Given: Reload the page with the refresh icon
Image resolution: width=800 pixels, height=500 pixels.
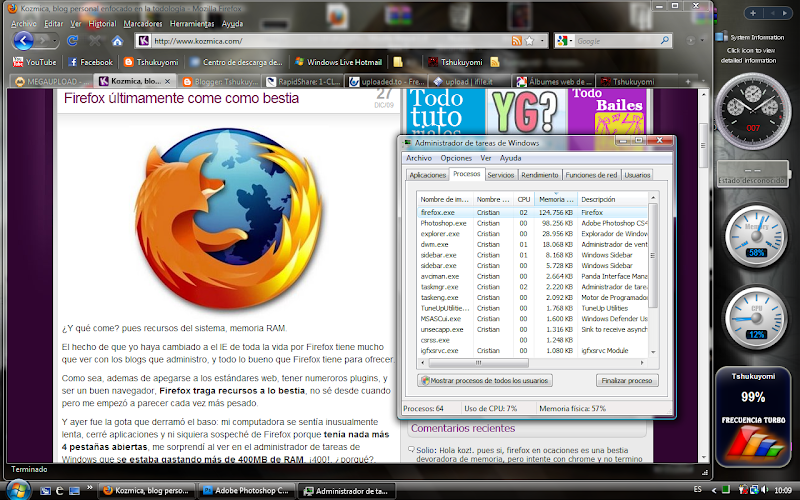Looking at the screenshot, I should coord(73,41).
